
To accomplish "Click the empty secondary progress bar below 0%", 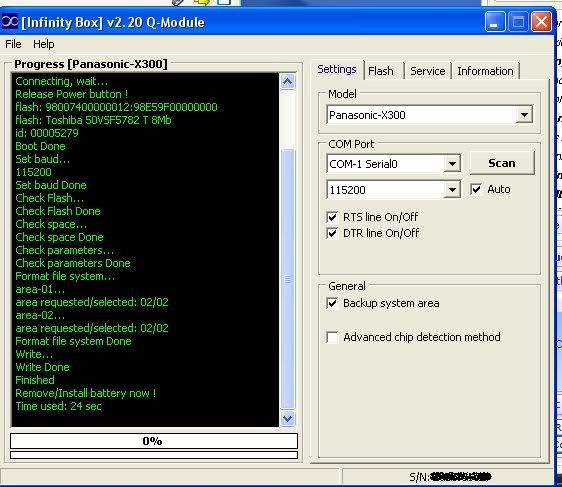I will [x=154, y=455].
